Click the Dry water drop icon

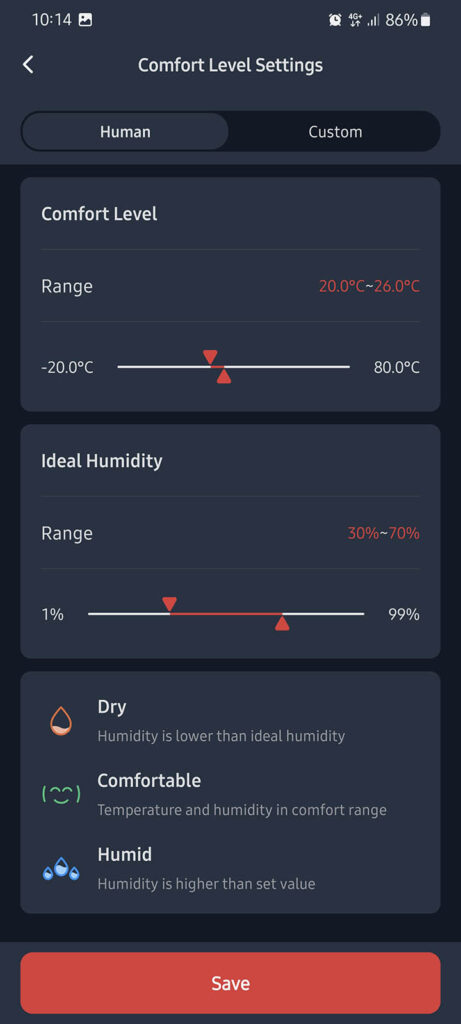click(61, 721)
